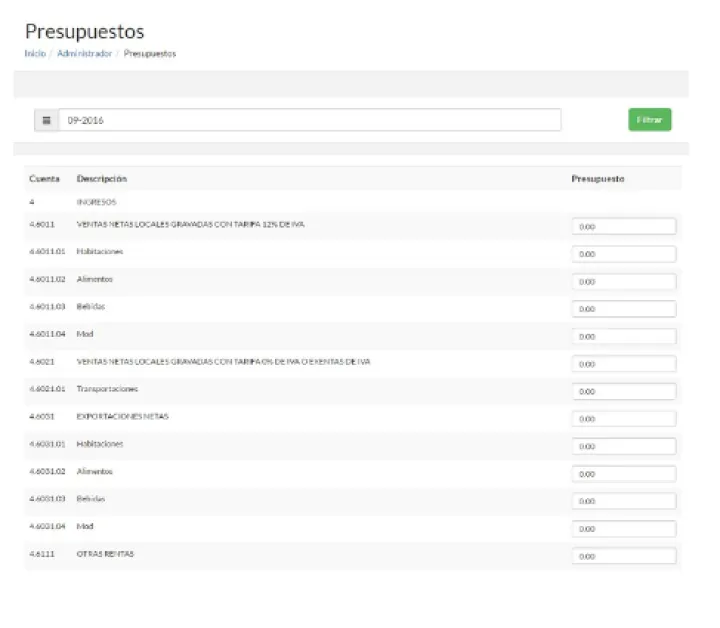Open the Inicio breadcrumb link
The width and height of the screenshot is (720, 628).
pos(34,54)
